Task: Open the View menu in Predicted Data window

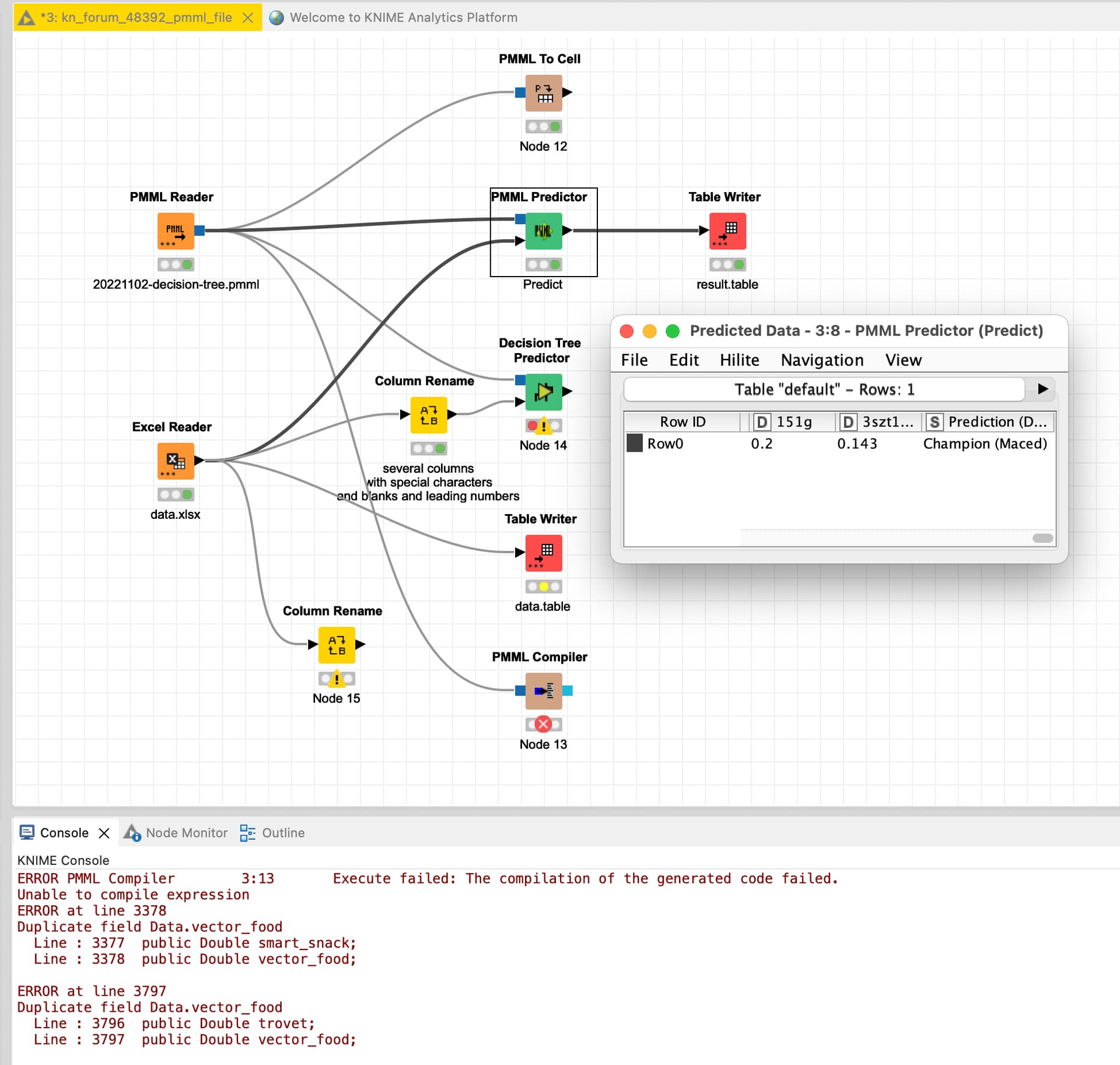Action: [903, 360]
